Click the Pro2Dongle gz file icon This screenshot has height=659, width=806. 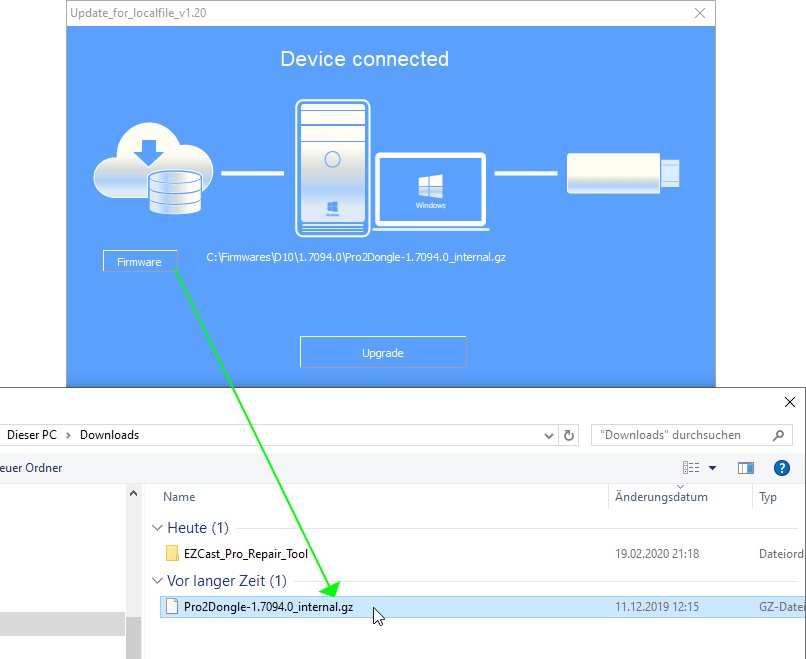(172, 607)
